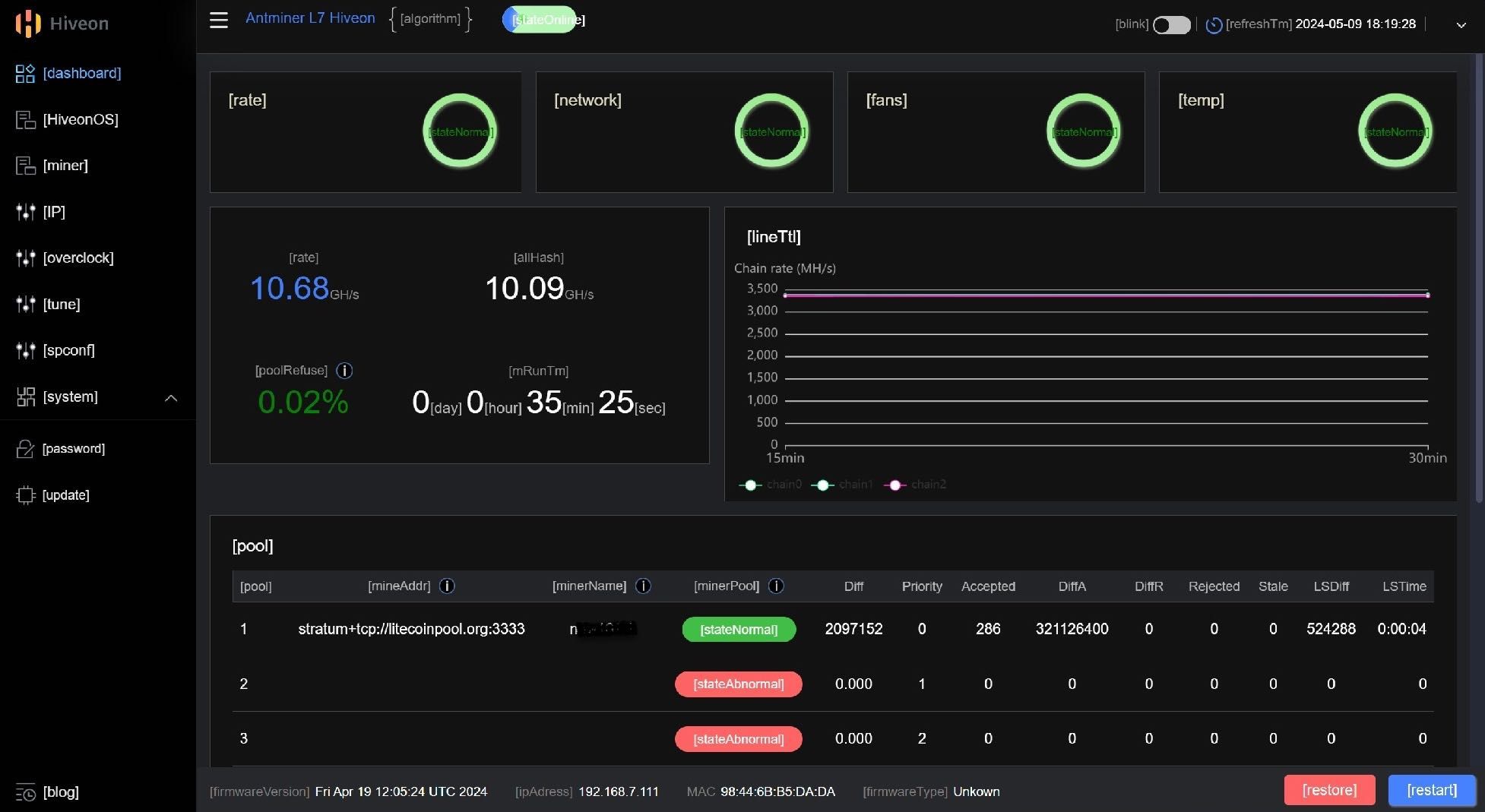Click the fans stateNormal status ring

(x=1083, y=131)
